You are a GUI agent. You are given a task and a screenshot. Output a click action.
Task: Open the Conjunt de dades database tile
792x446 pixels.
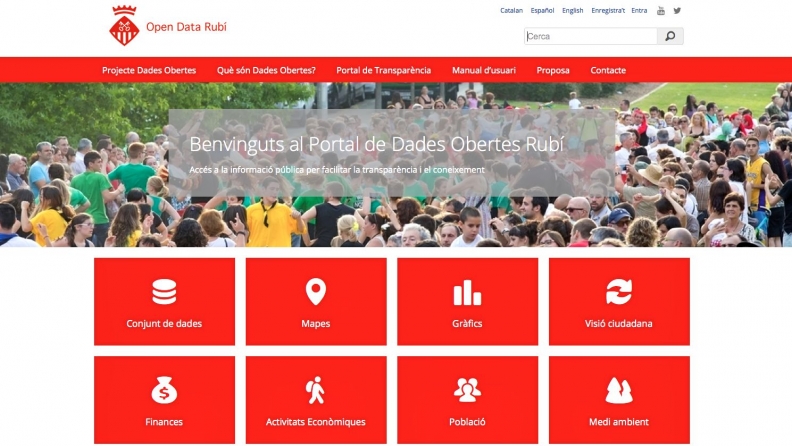(x=164, y=302)
